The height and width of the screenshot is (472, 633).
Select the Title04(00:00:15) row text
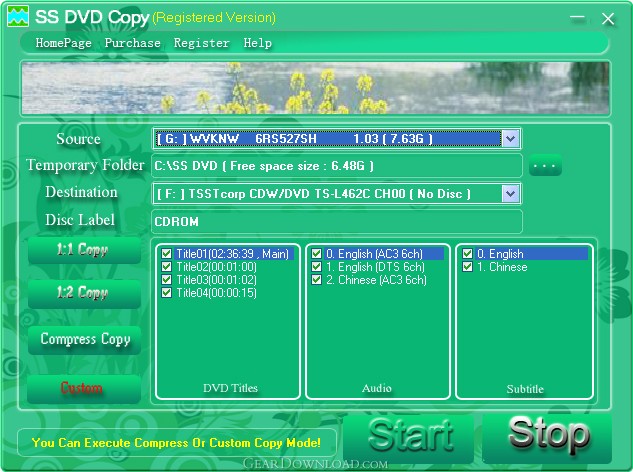click(x=216, y=292)
